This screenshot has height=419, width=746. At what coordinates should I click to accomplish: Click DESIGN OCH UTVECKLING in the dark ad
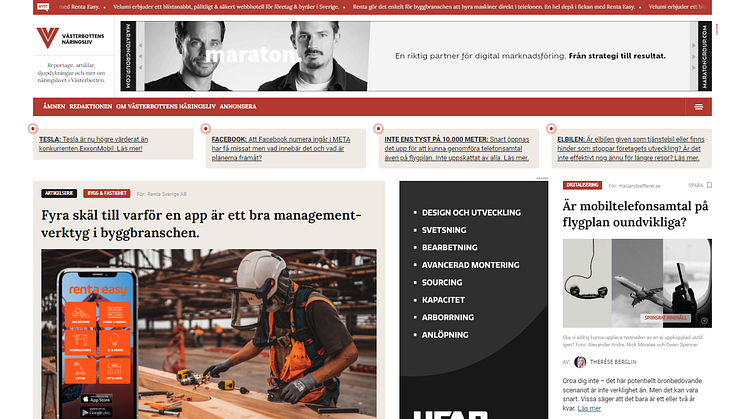click(x=471, y=213)
